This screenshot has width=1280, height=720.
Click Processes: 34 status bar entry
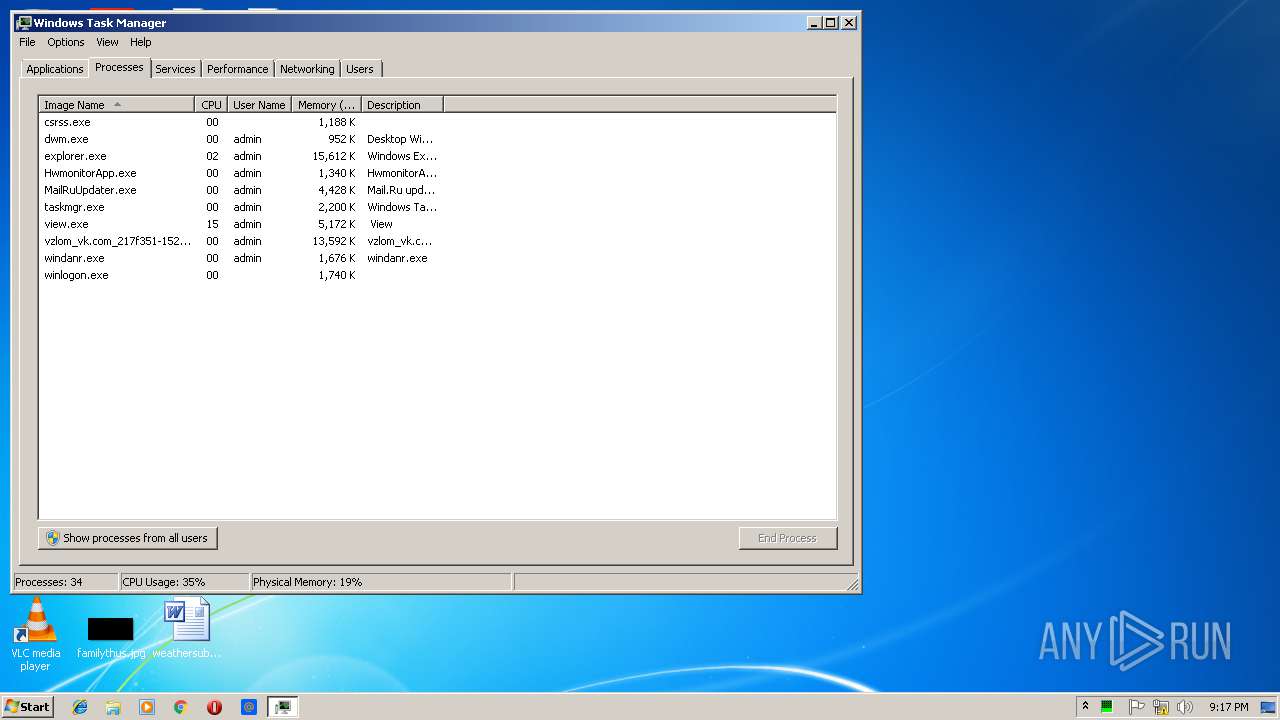[x=65, y=582]
